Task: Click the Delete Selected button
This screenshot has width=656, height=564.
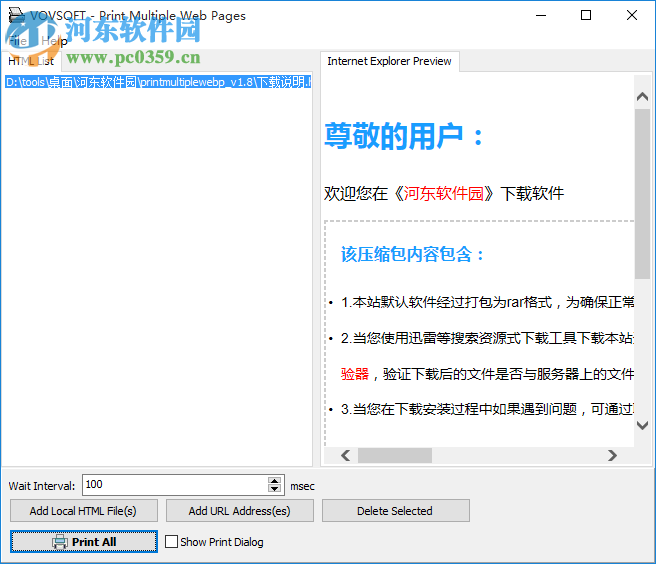Action: click(x=396, y=510)
